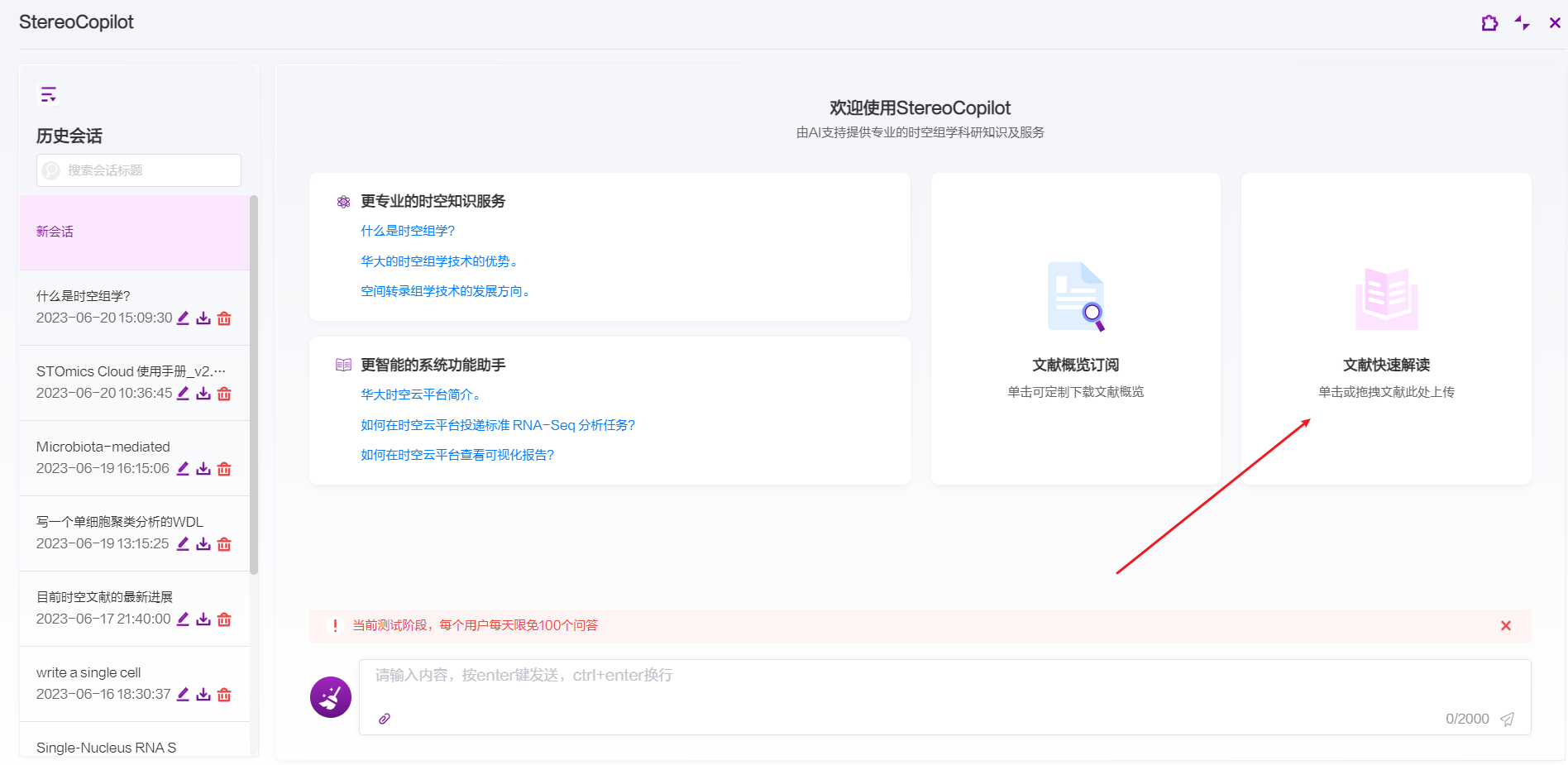The height and width of the screenshot is (765, 1568).
Task: Open the 写一个单细胞聚类分析的WDL conversation
Action: 135,533
